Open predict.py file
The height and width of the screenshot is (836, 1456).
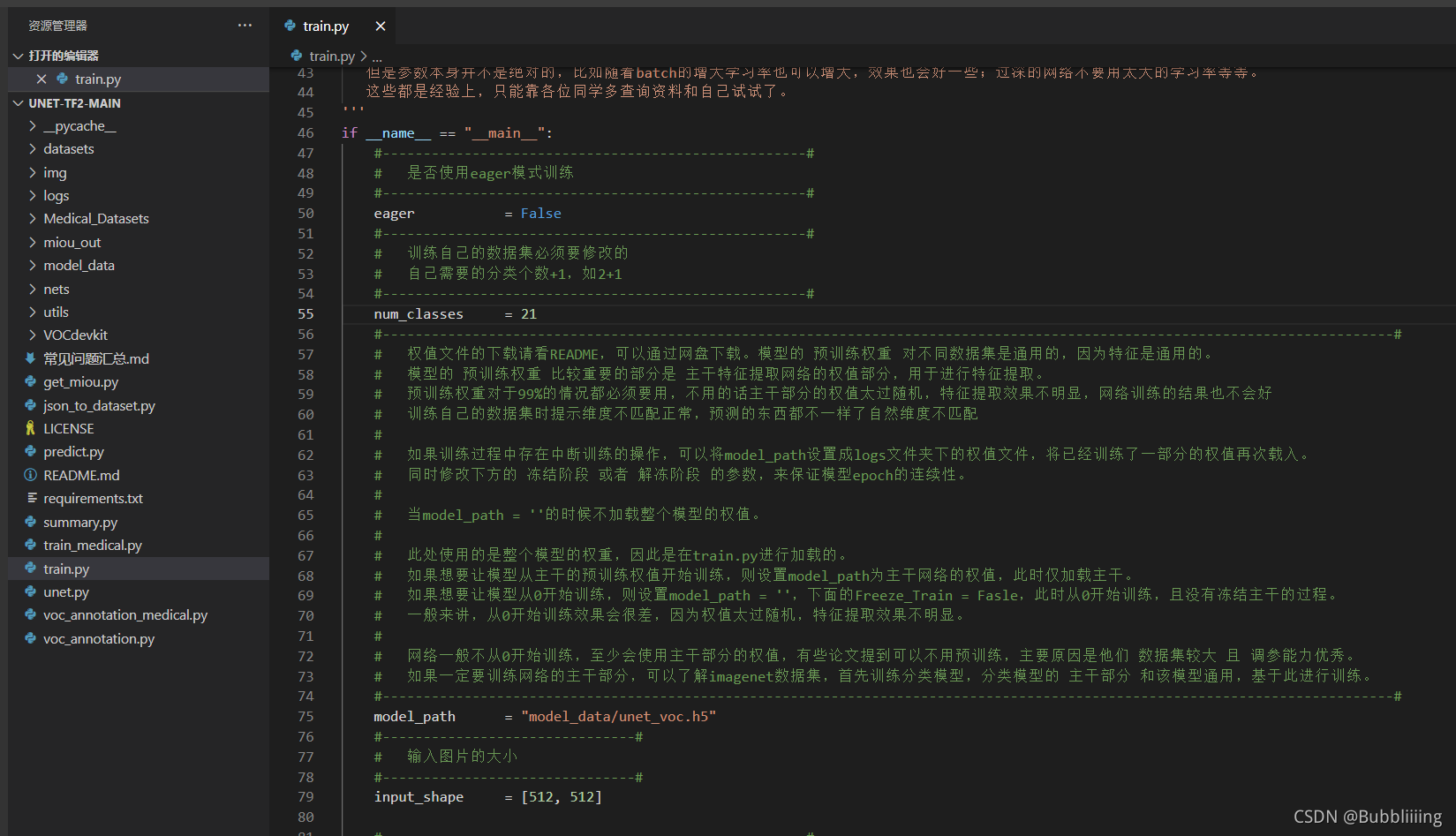tap(73, 451)
